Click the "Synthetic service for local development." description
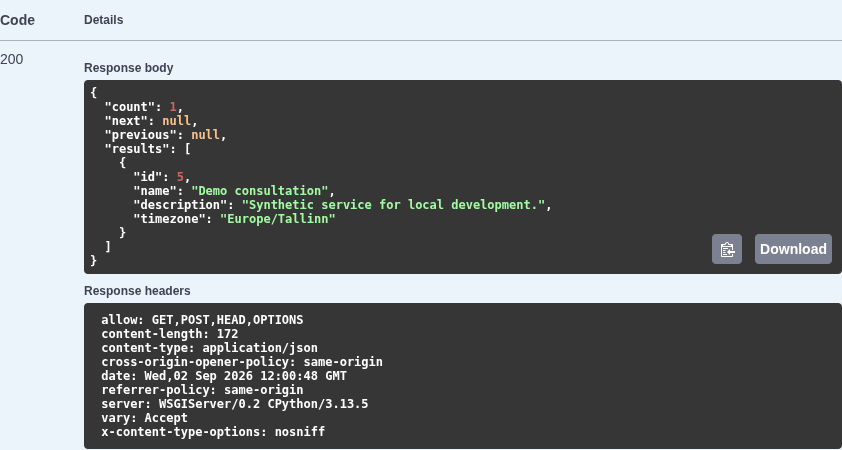842x450 pixels. tap(393, 205)
